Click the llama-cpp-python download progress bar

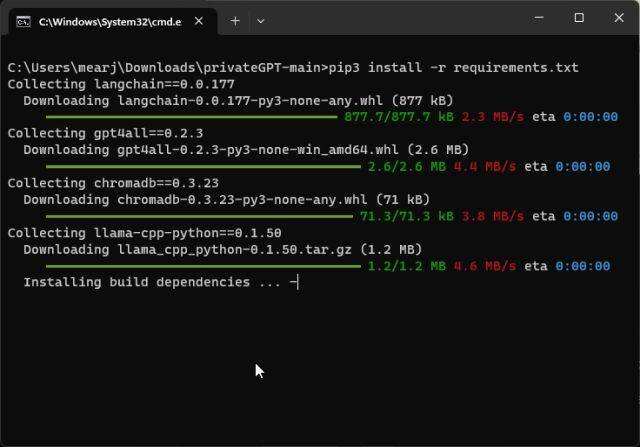203,266
